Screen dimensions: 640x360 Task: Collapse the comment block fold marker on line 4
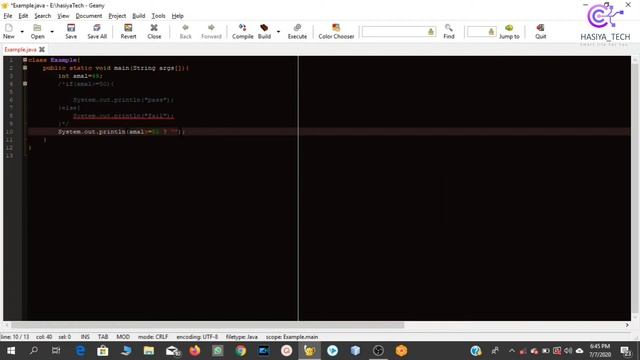pyautogui.click(x=25, y=84)
